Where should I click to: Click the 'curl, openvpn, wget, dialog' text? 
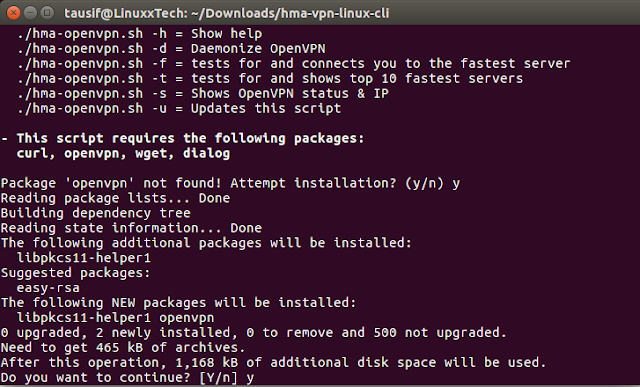click(123, 153)
